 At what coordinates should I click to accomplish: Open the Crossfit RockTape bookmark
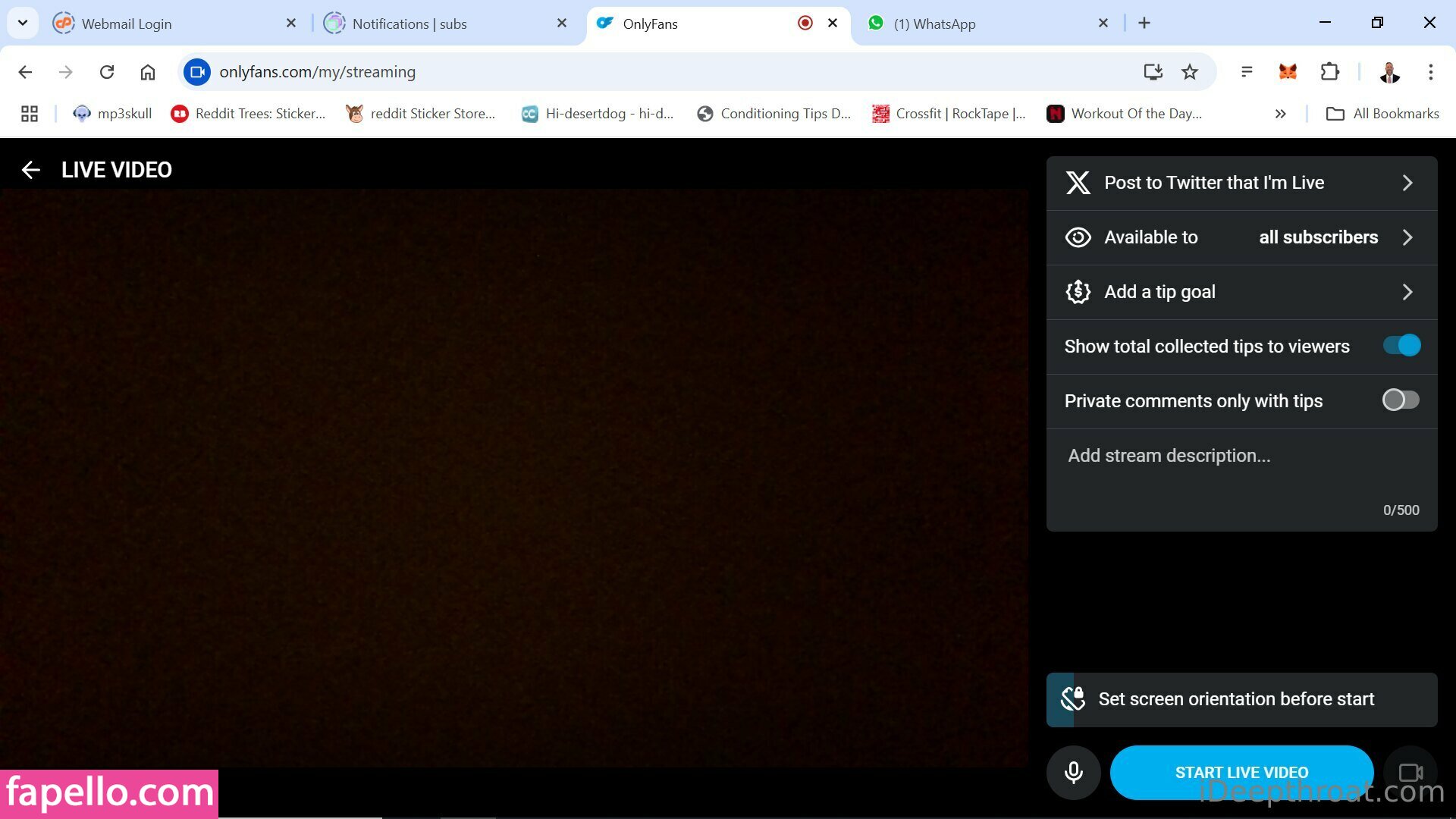coord(949,114)
